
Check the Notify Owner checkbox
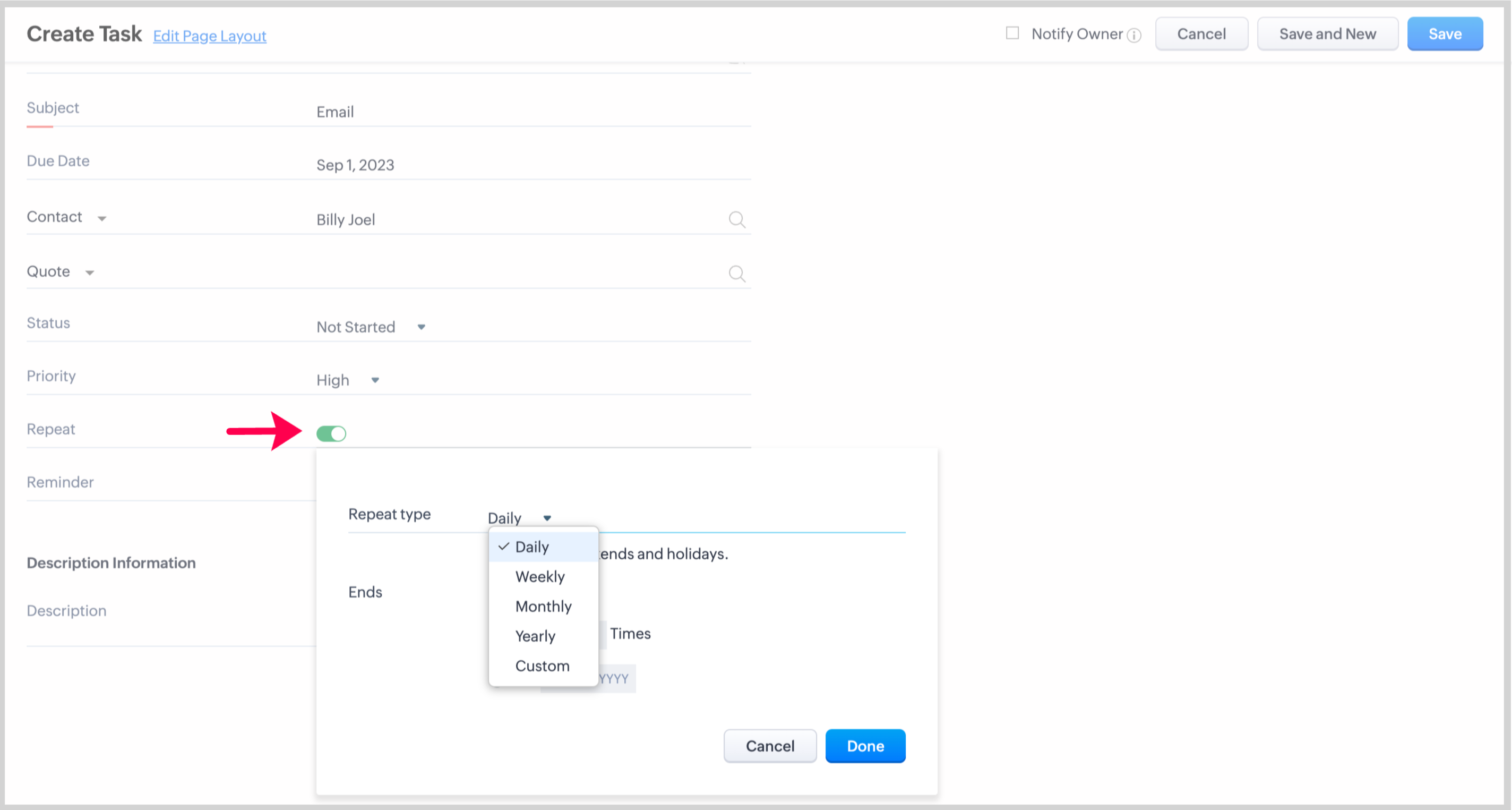(1012, 33)
